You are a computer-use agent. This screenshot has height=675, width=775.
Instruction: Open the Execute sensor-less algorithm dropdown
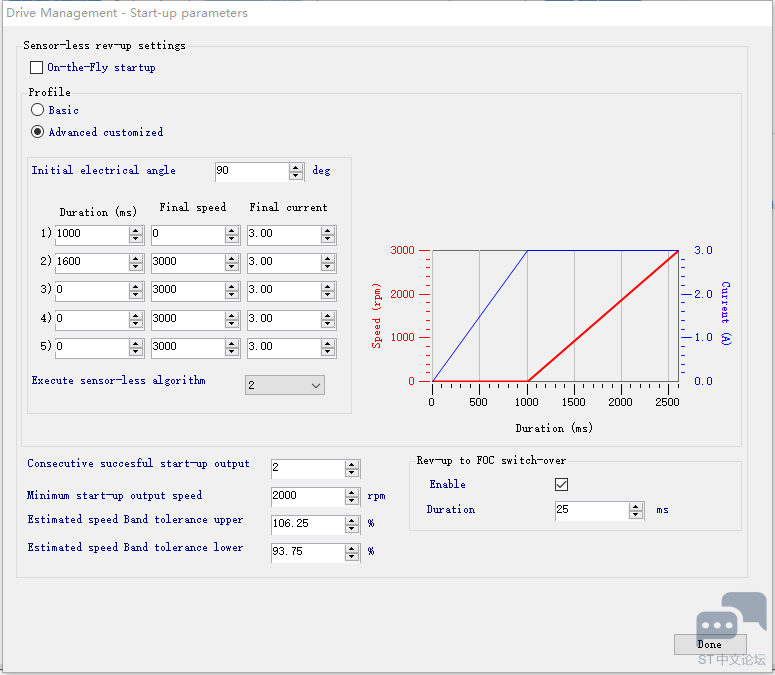(x=285, y=385)
